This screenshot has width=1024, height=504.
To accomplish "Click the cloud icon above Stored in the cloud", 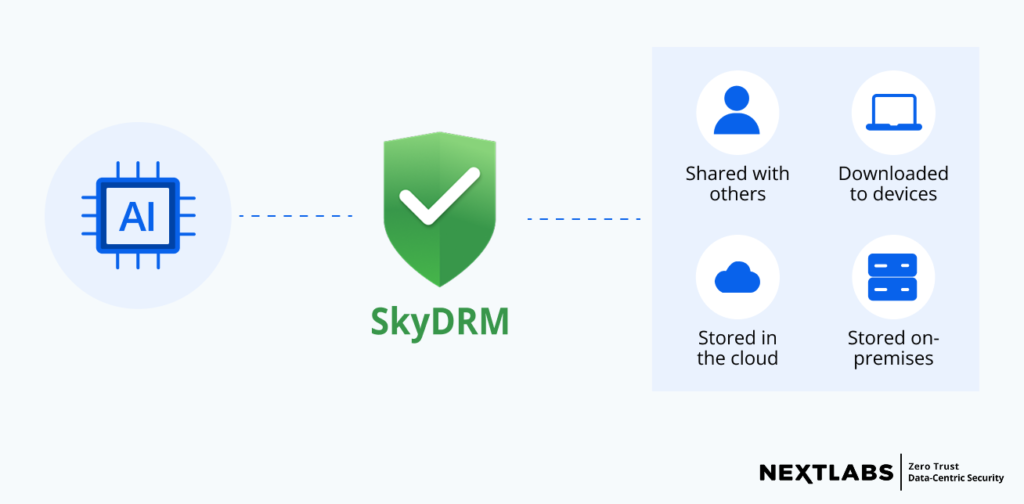I will coord(737,277).
